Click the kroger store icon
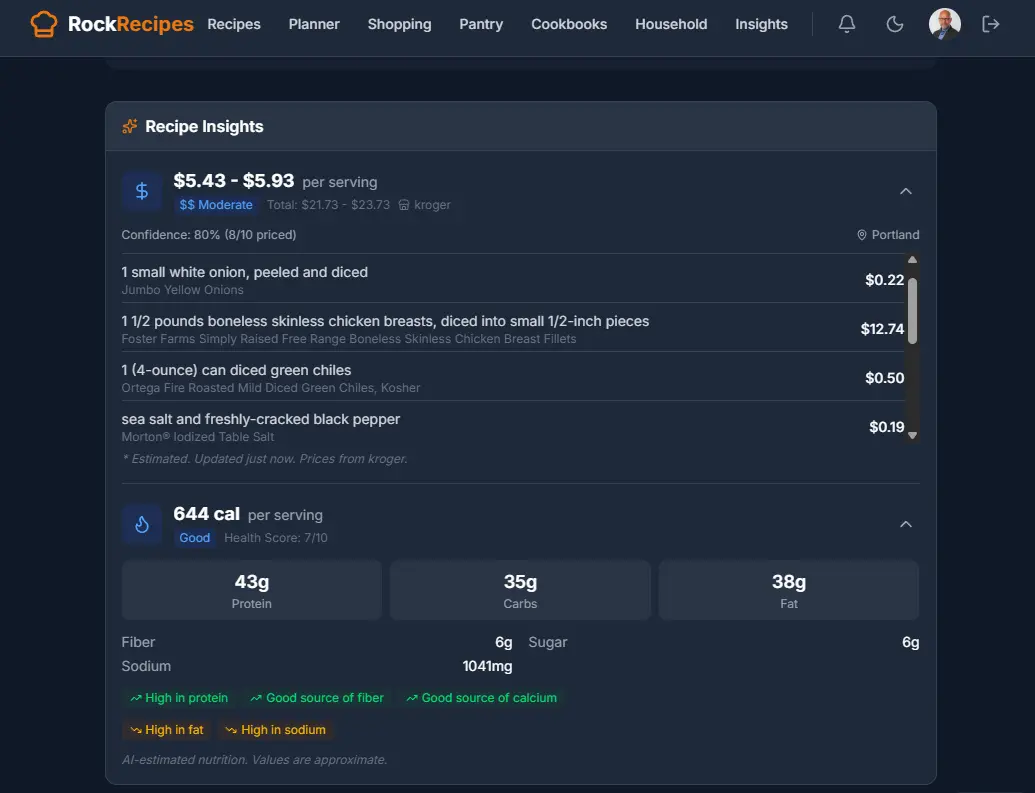 point(404,205)
